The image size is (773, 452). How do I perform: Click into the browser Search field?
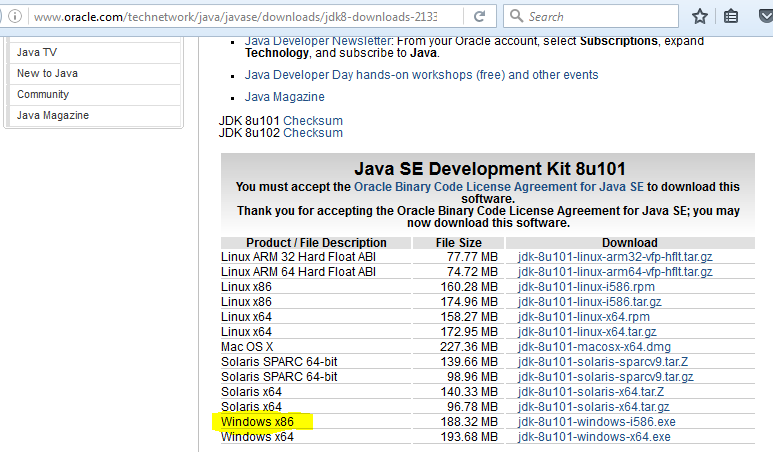591,17
